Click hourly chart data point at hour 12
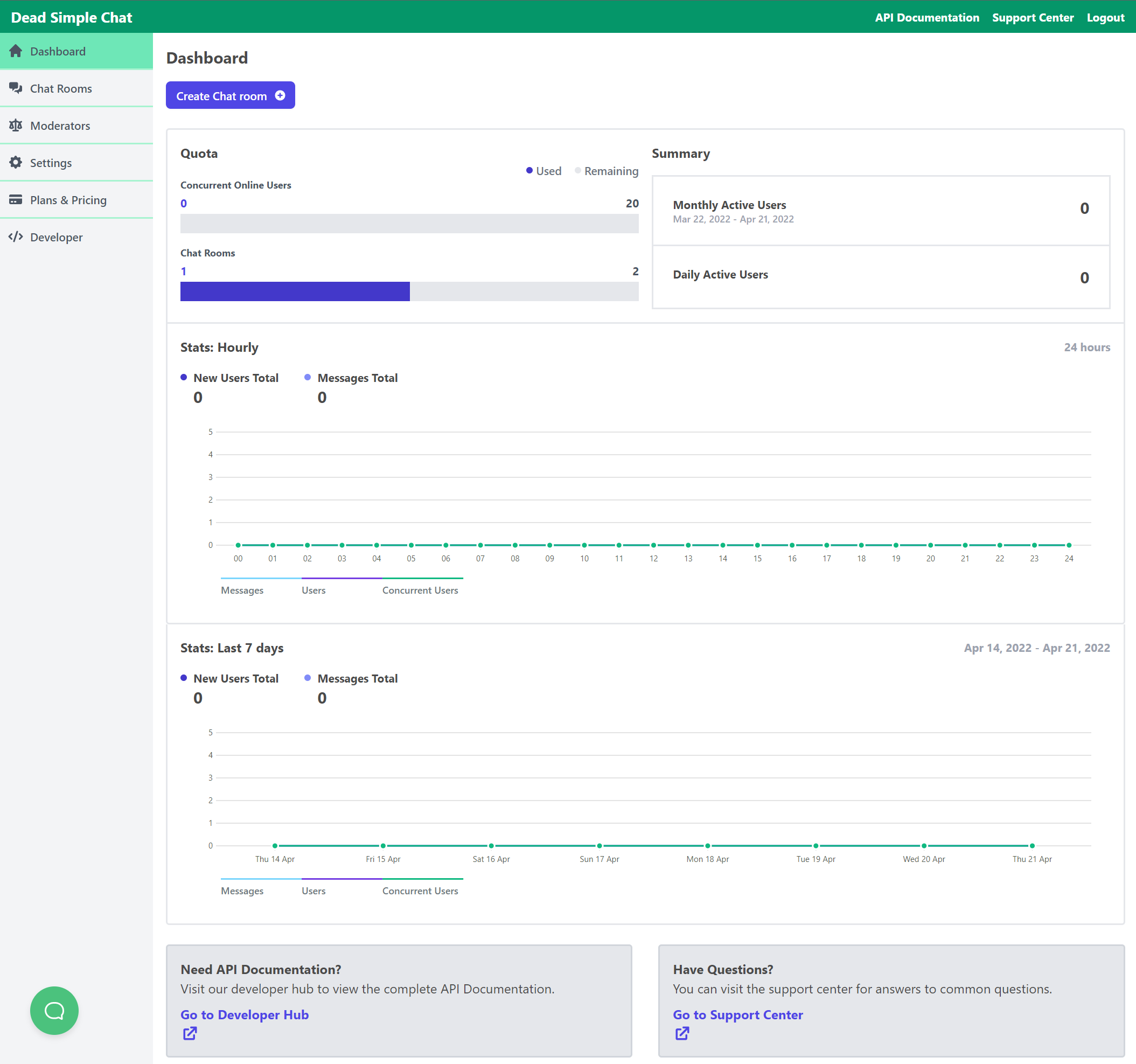This screenshot has height=1064, width=1136. [x=653, y=545]
